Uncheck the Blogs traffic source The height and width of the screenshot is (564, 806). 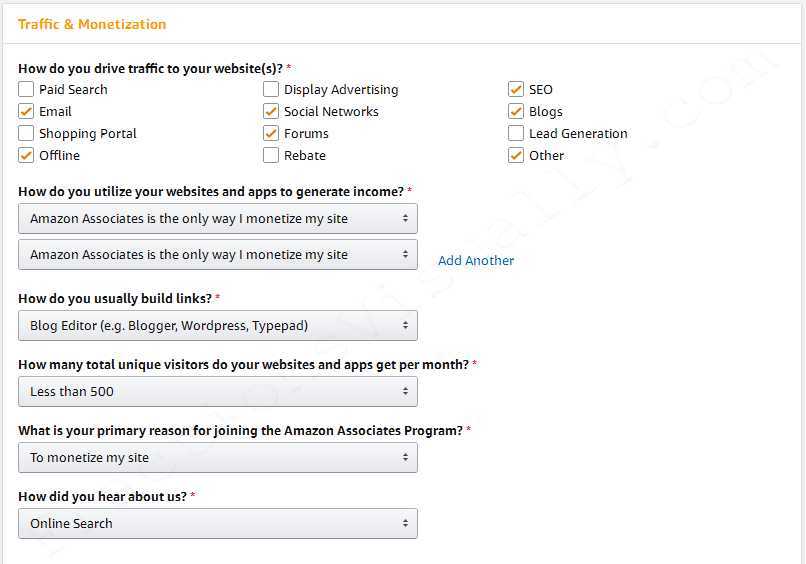pyautogui.click(x=516, y=112)
